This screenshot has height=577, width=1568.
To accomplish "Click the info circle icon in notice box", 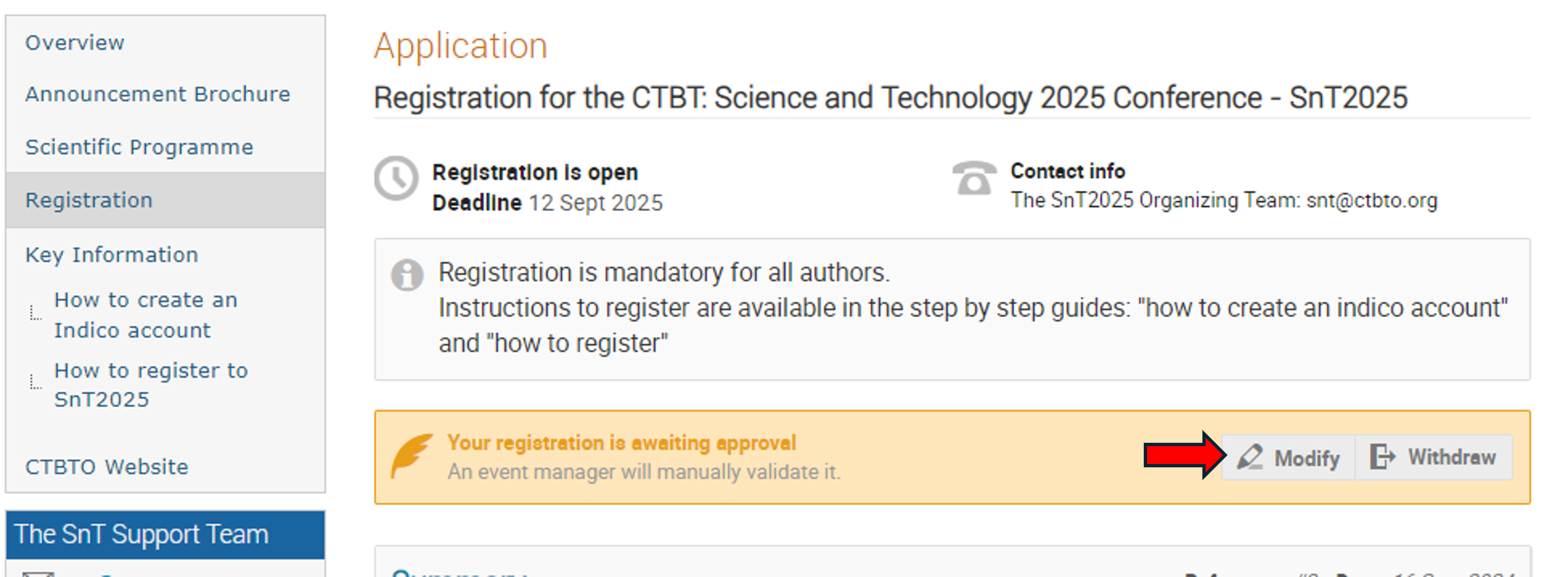I will click(407, 275).
